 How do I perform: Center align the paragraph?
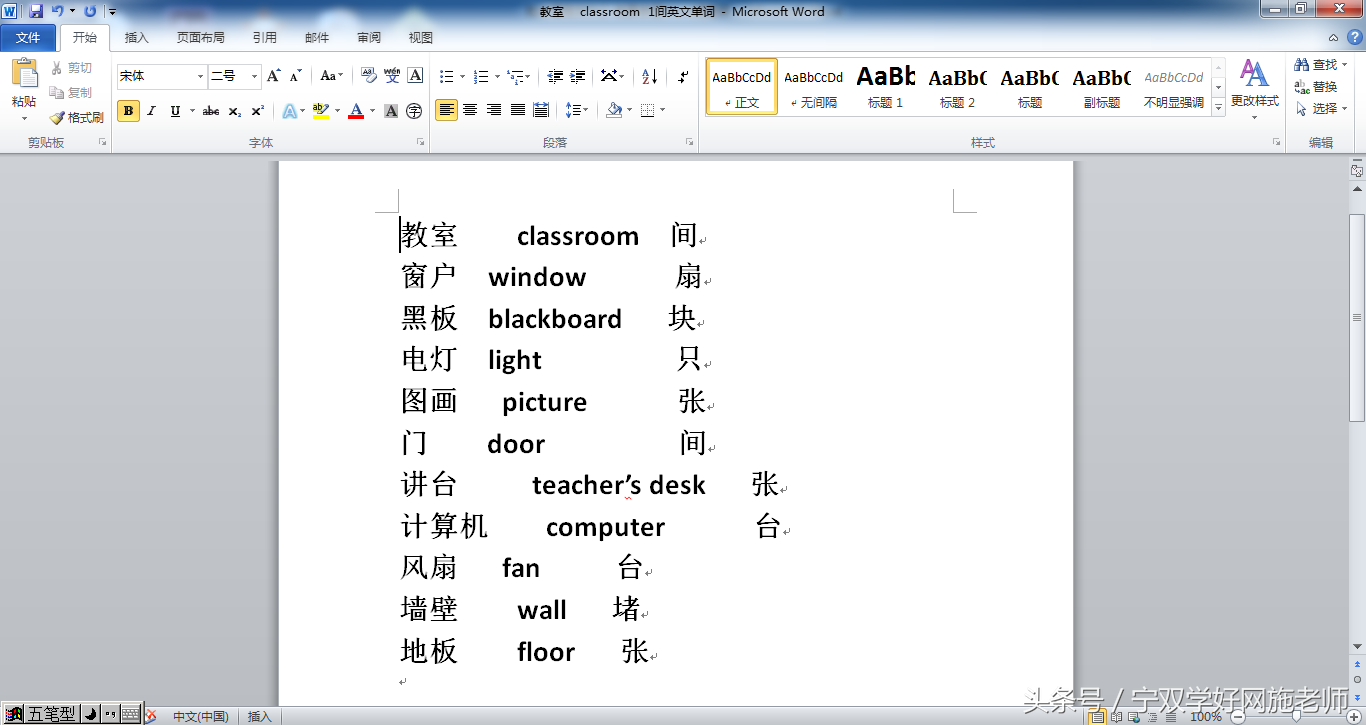click(x=470, y=110)
